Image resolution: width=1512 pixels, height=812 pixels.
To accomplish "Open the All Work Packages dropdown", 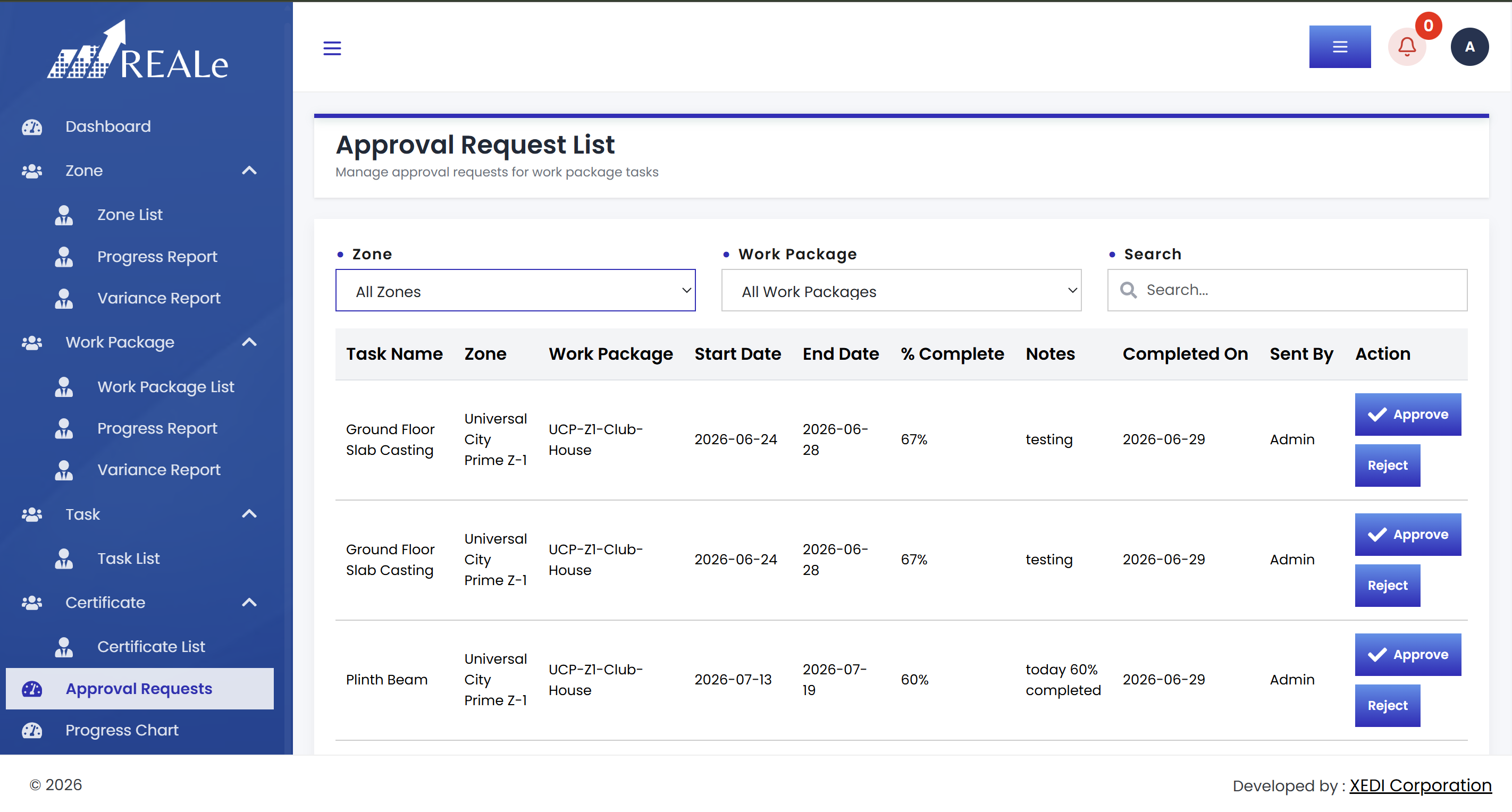I will tap(901, 291).
